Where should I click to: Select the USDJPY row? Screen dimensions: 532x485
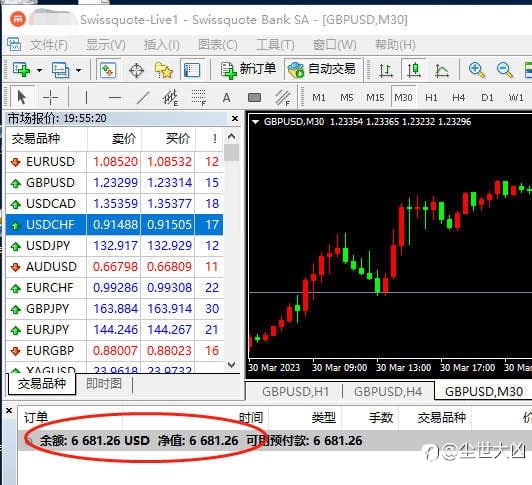tap(114, 246)
